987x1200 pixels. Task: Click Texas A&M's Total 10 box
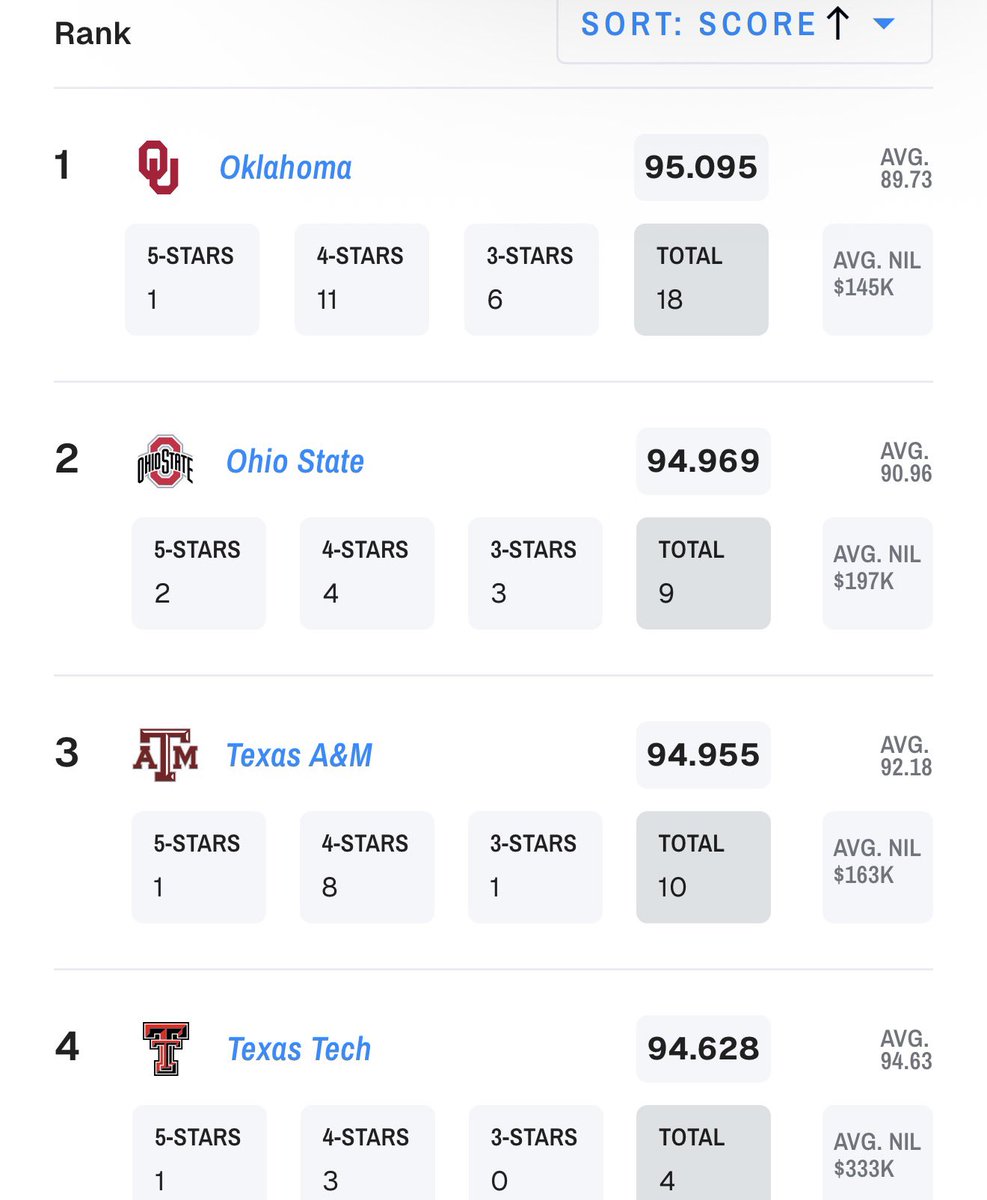click(703, 867)
